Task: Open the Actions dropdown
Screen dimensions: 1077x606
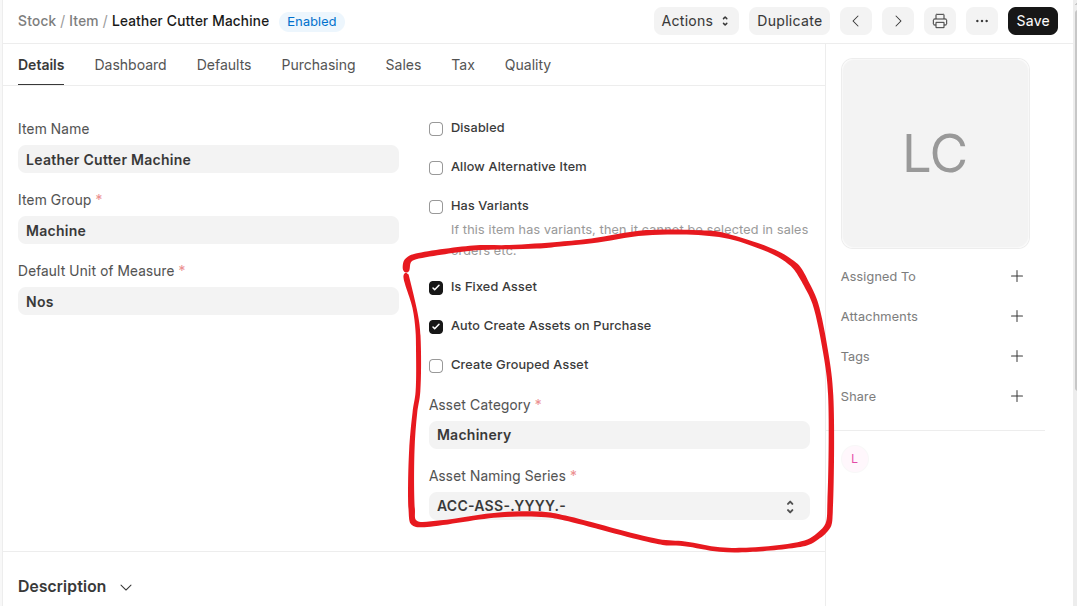Action: pos(697,21)
